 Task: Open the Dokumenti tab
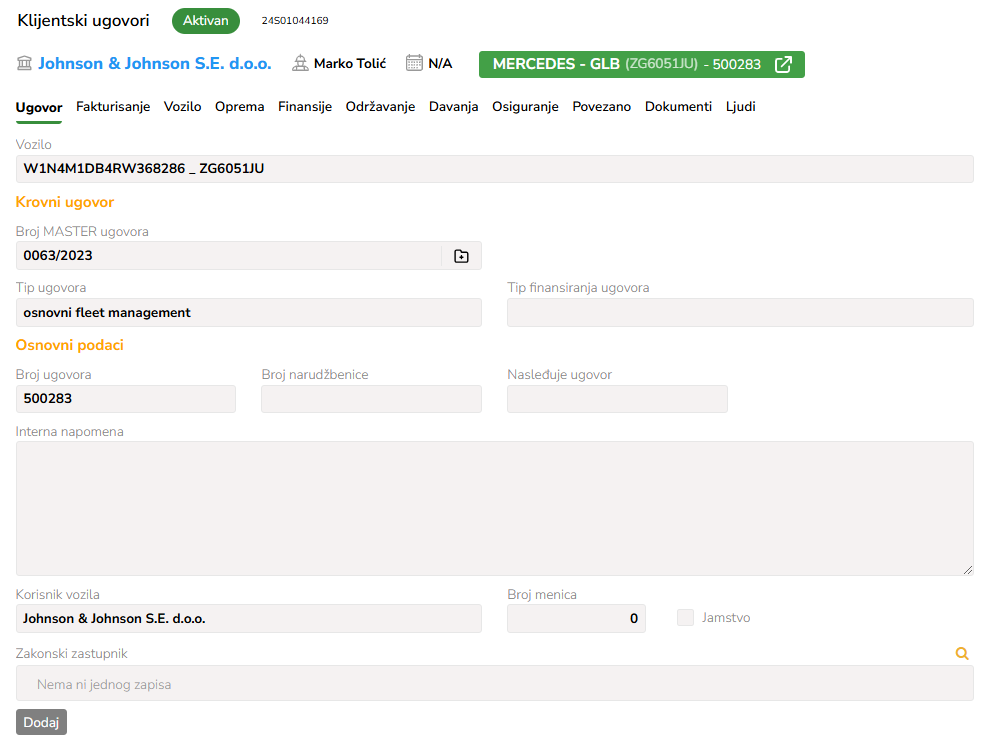point(678,107)
